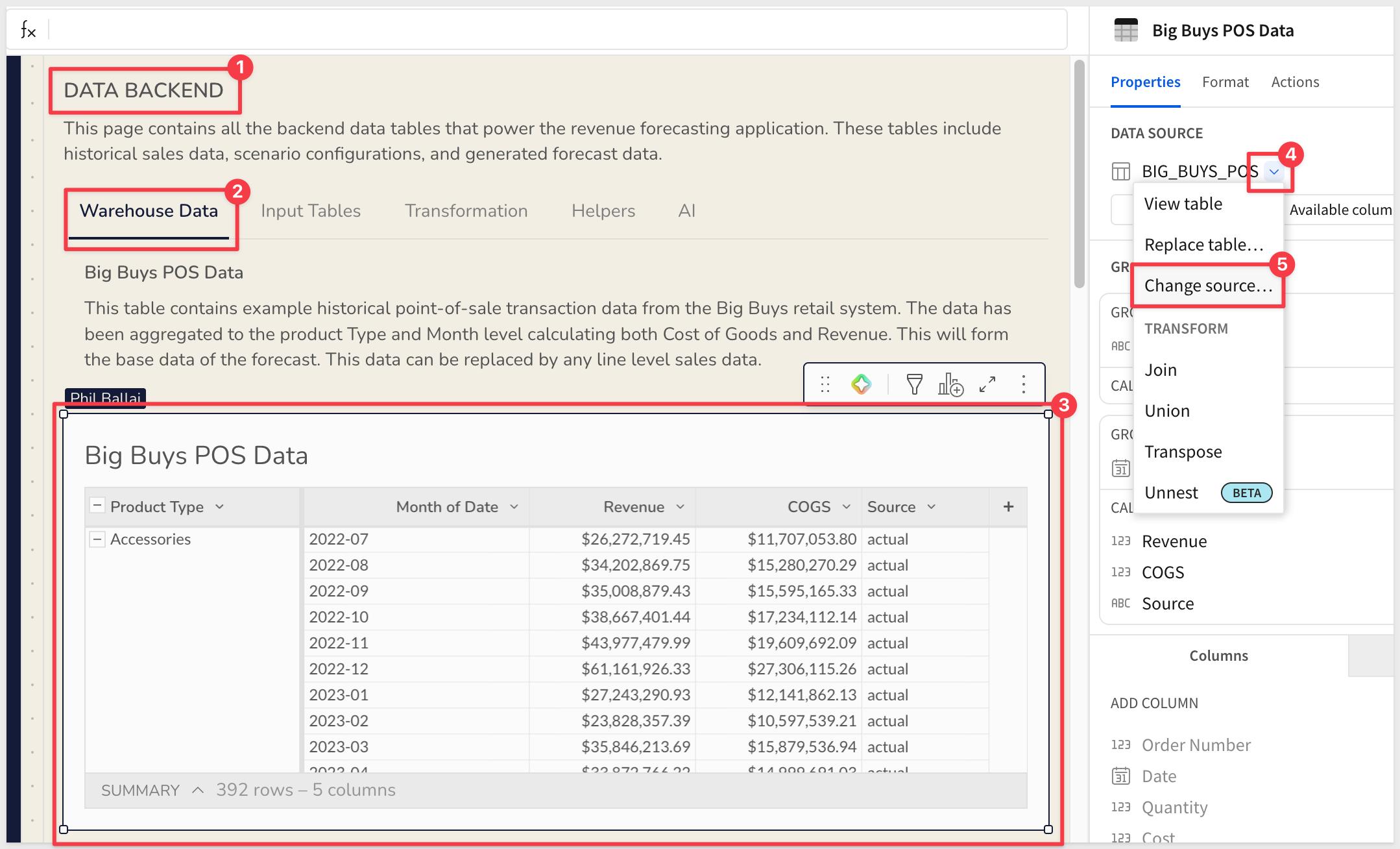The width and height of the screenshot is (1400, 849).
Task: Select the Unnest beta option
Action: [1208, 493]
